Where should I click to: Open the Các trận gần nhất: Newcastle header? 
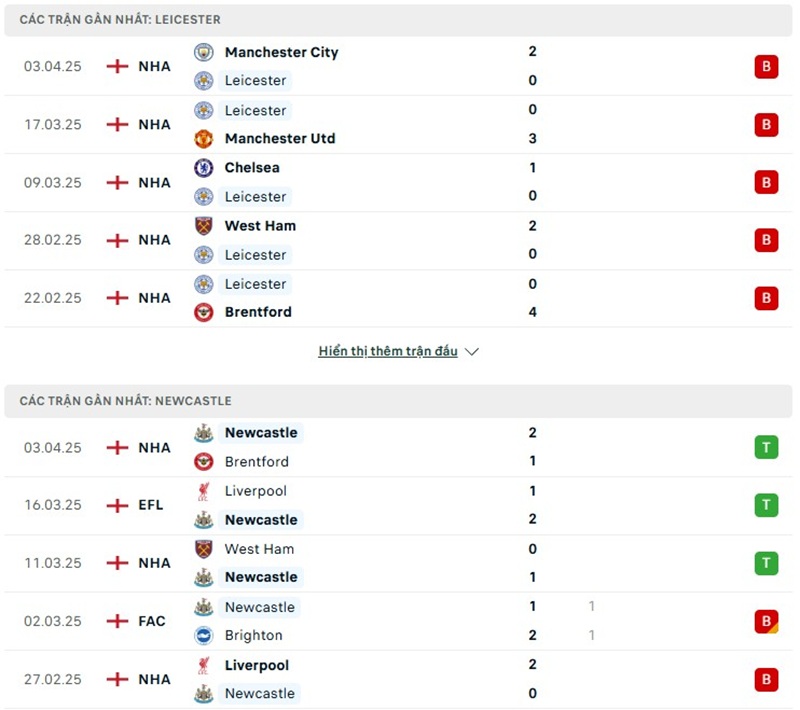[x=125, y=401]
